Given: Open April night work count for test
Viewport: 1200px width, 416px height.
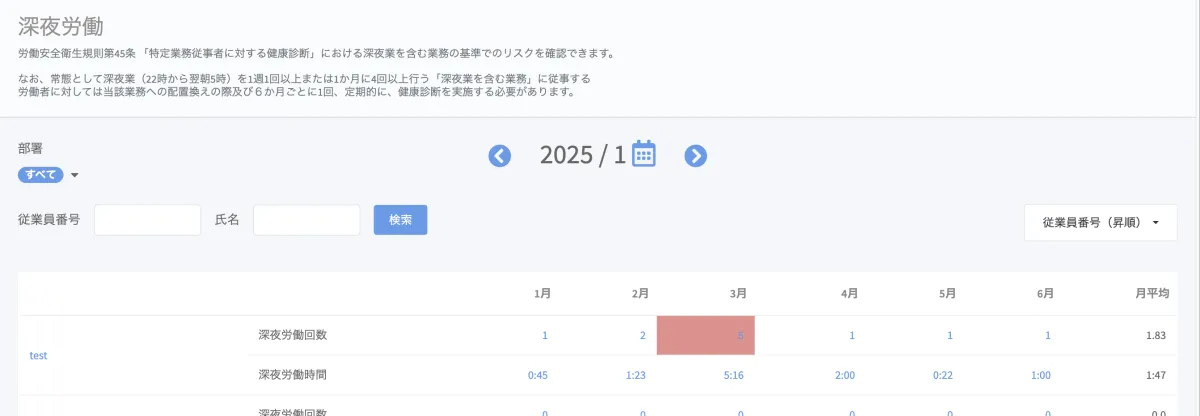Looking at the screenshot, I should click(852, 335).
